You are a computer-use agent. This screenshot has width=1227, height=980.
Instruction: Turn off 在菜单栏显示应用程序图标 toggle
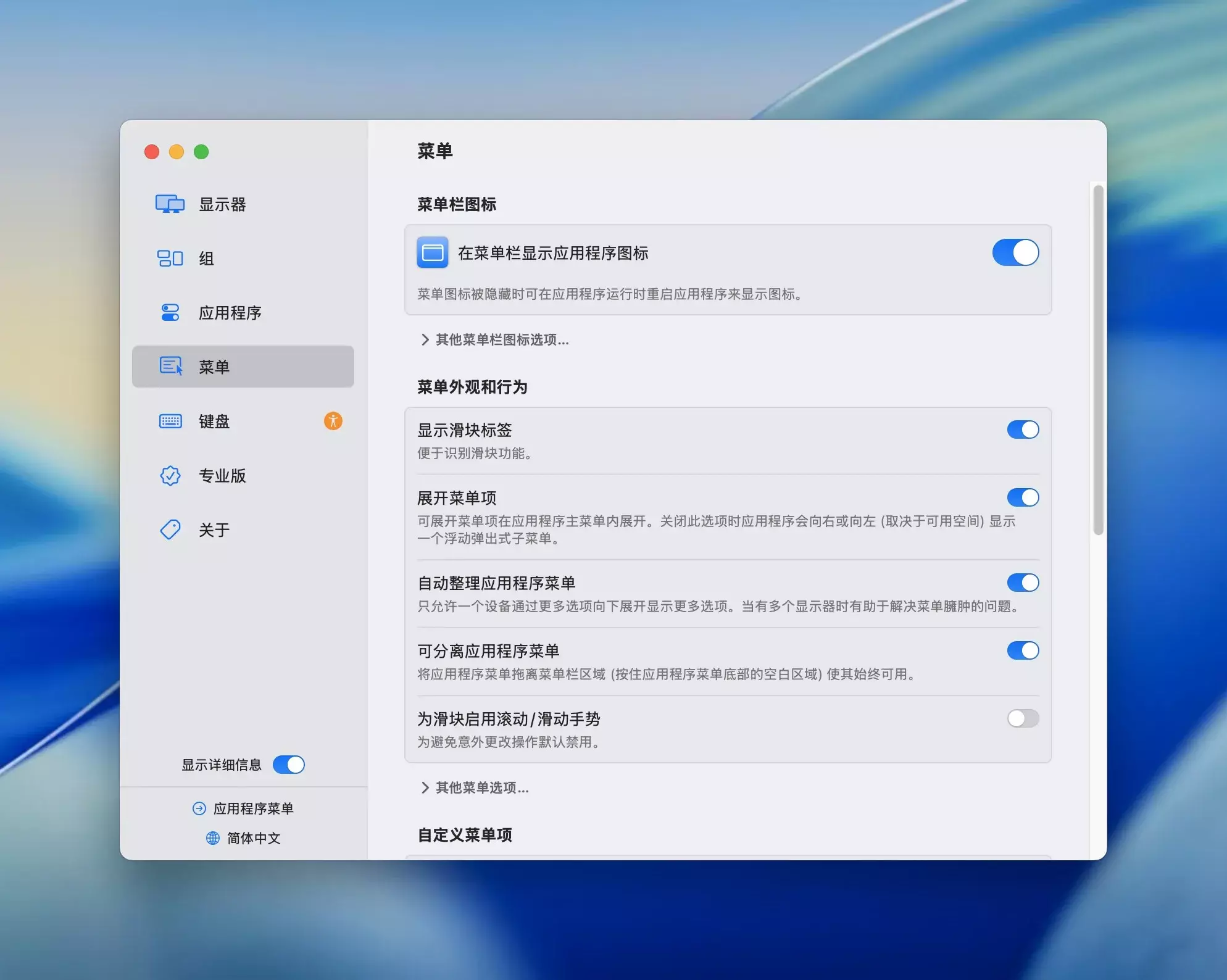coord(1015,252)
